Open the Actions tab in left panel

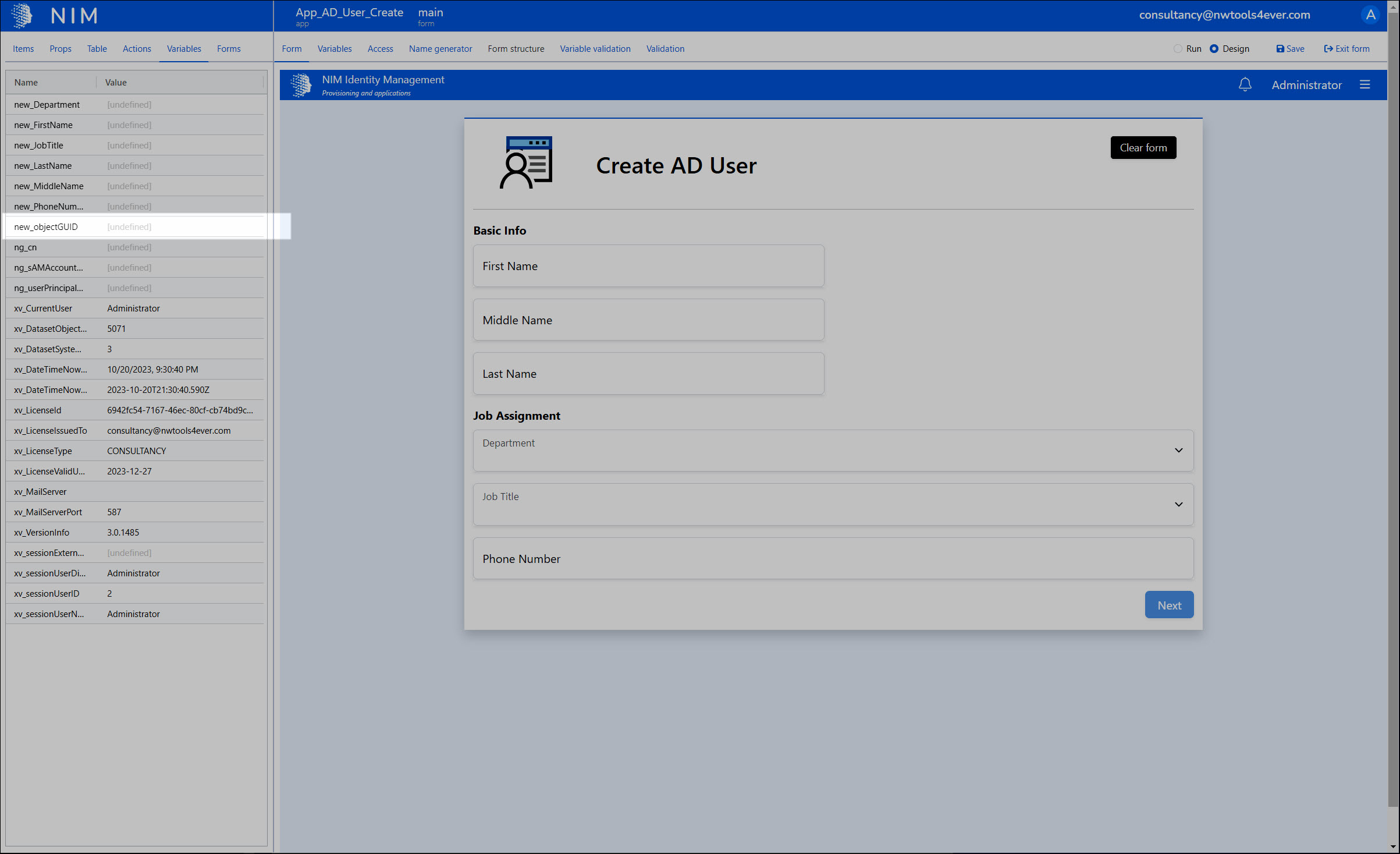(x=137, y=49)
